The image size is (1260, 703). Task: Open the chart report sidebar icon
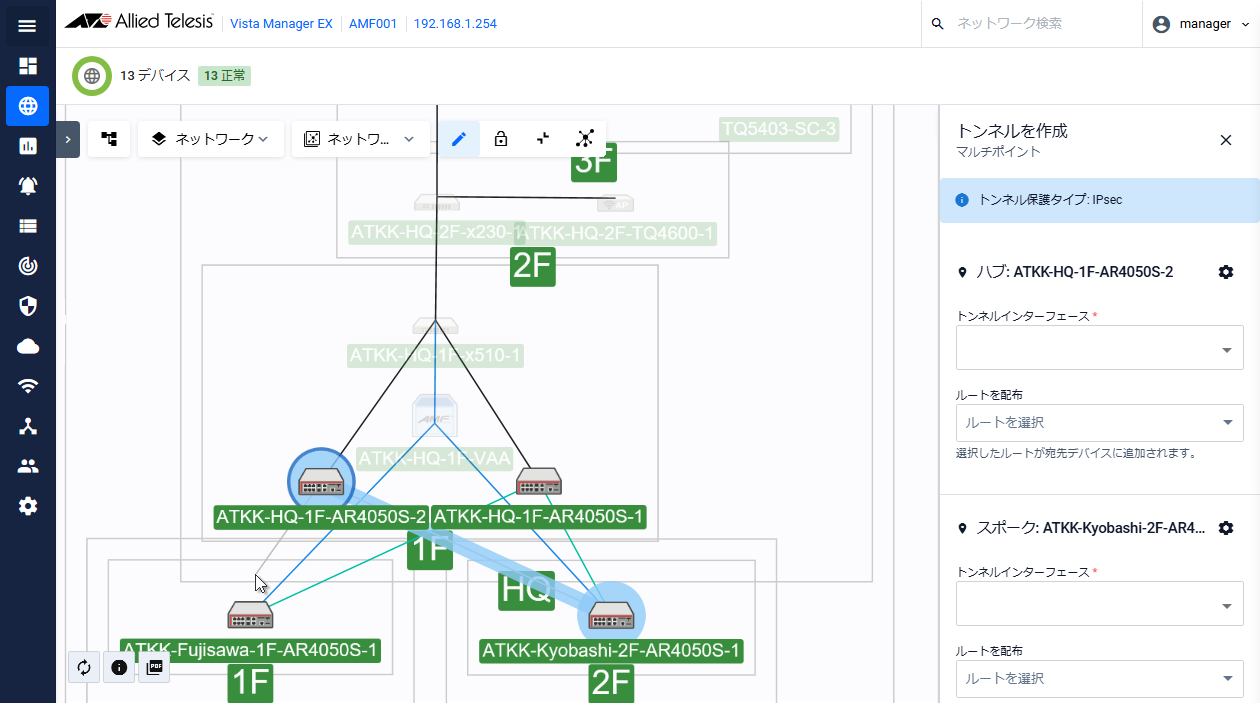click(x=27, y=146)
